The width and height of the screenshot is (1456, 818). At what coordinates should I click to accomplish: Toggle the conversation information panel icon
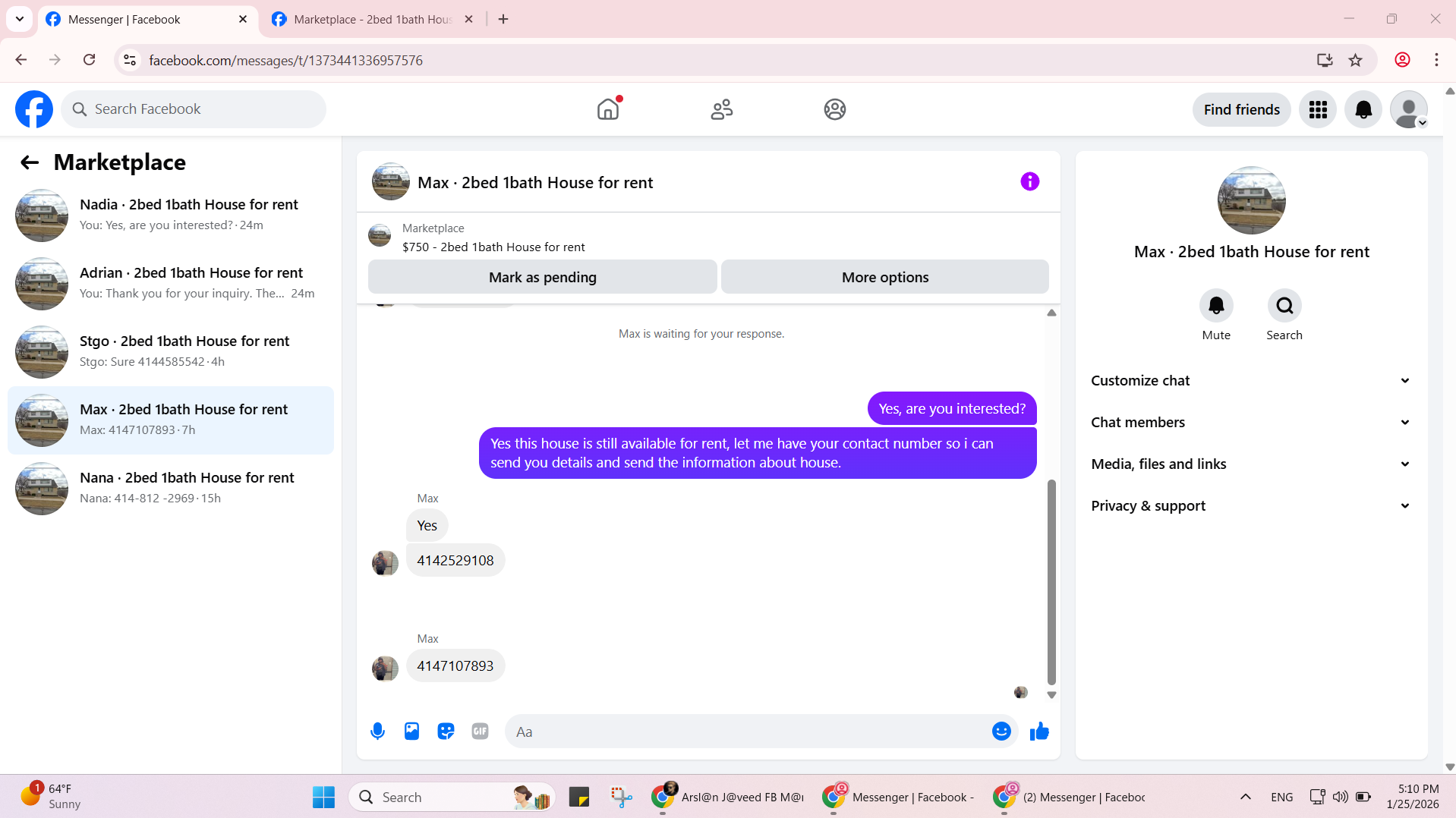point(1029,181)
